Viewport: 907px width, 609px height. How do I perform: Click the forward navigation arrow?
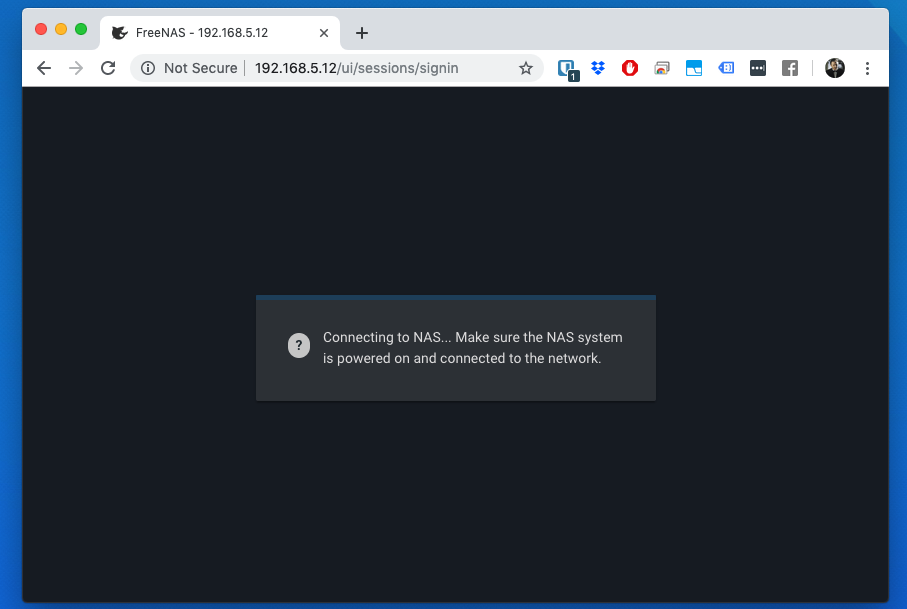(76, 68)
